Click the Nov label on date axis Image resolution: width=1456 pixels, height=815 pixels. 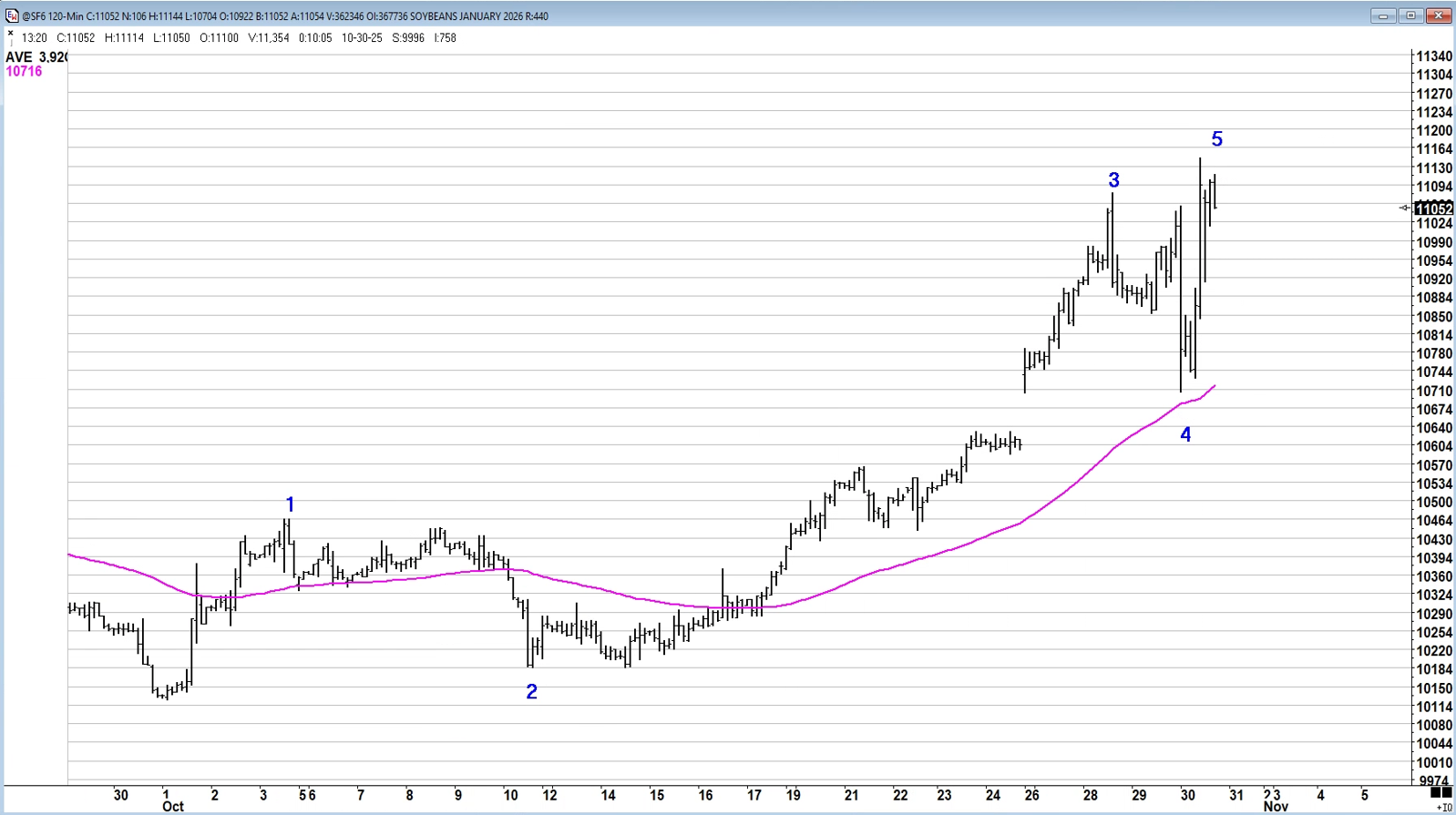(1275, 807)
